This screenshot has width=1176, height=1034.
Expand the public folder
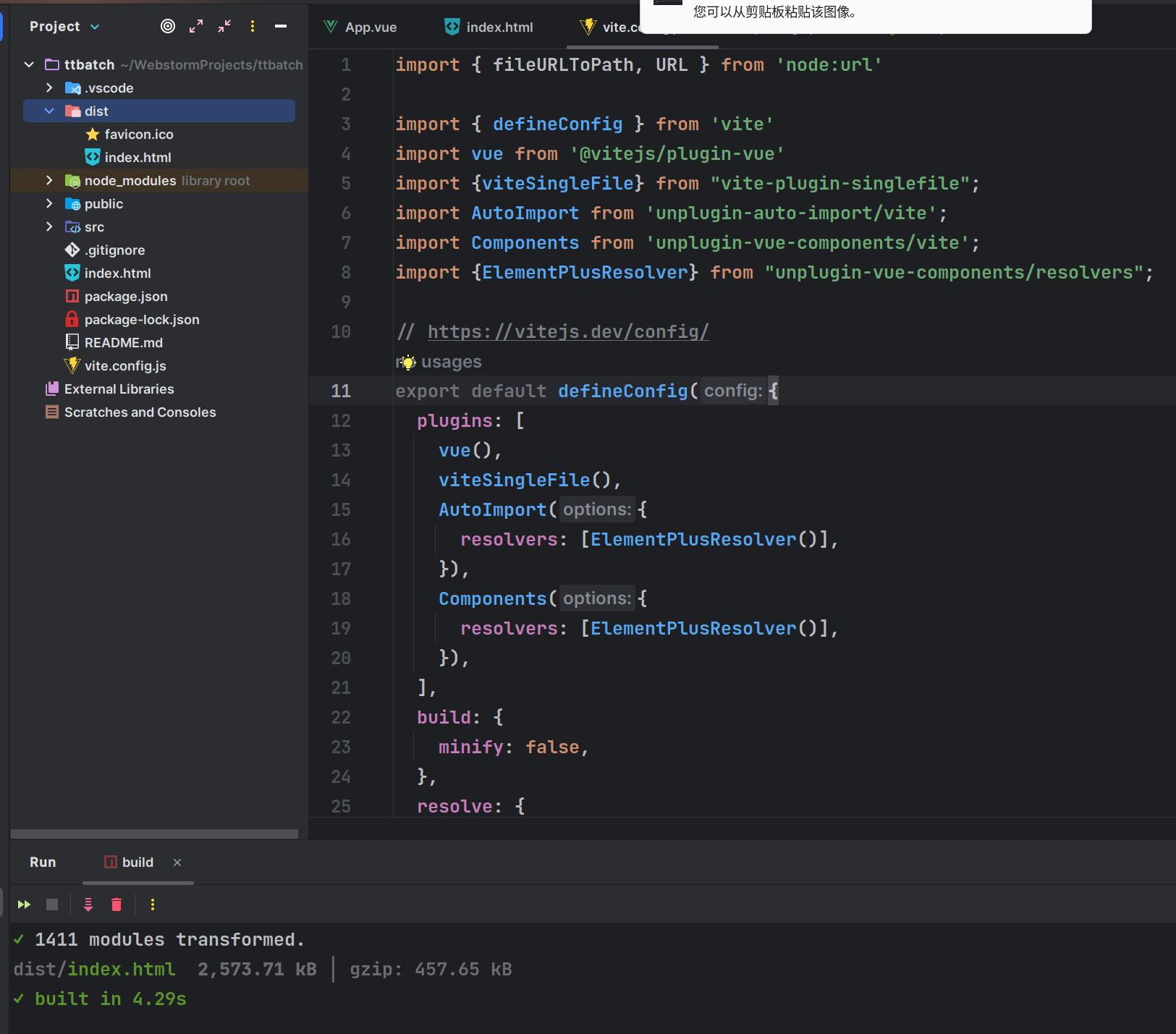click(x=49, y=203)
